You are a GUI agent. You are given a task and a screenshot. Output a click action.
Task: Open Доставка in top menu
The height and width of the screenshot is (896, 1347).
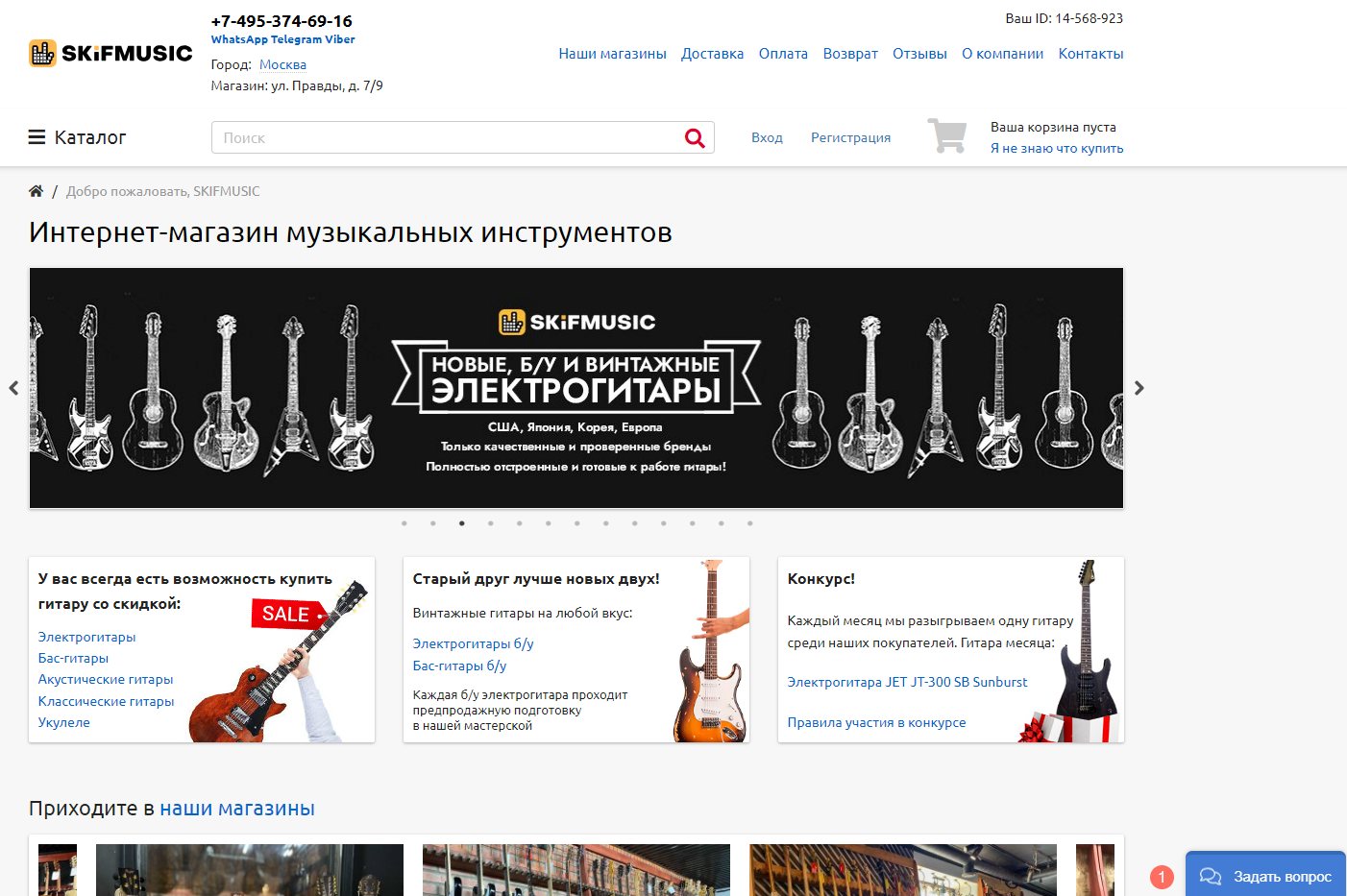point(712,54)
